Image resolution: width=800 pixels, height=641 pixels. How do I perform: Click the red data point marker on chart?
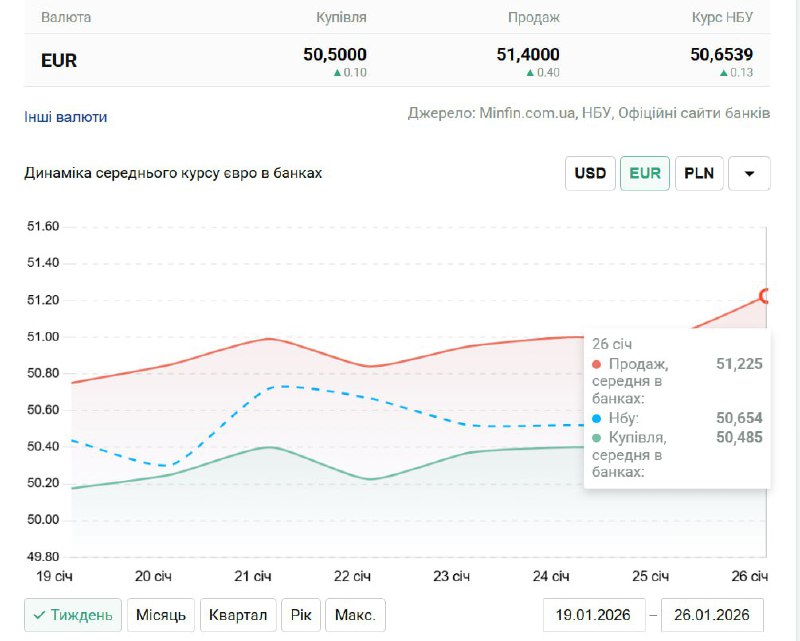766,296
